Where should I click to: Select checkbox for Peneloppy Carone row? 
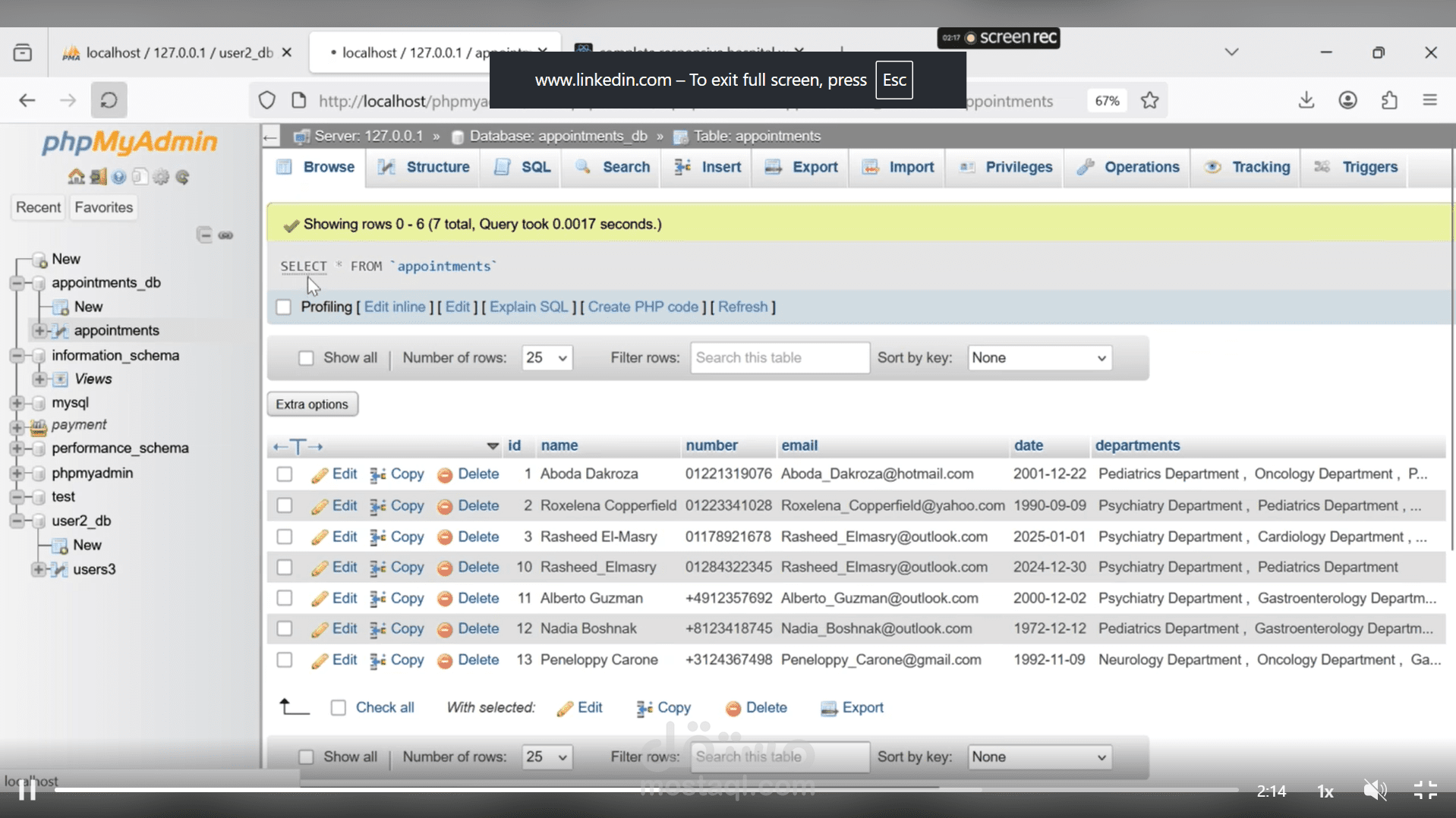[285, 659]
